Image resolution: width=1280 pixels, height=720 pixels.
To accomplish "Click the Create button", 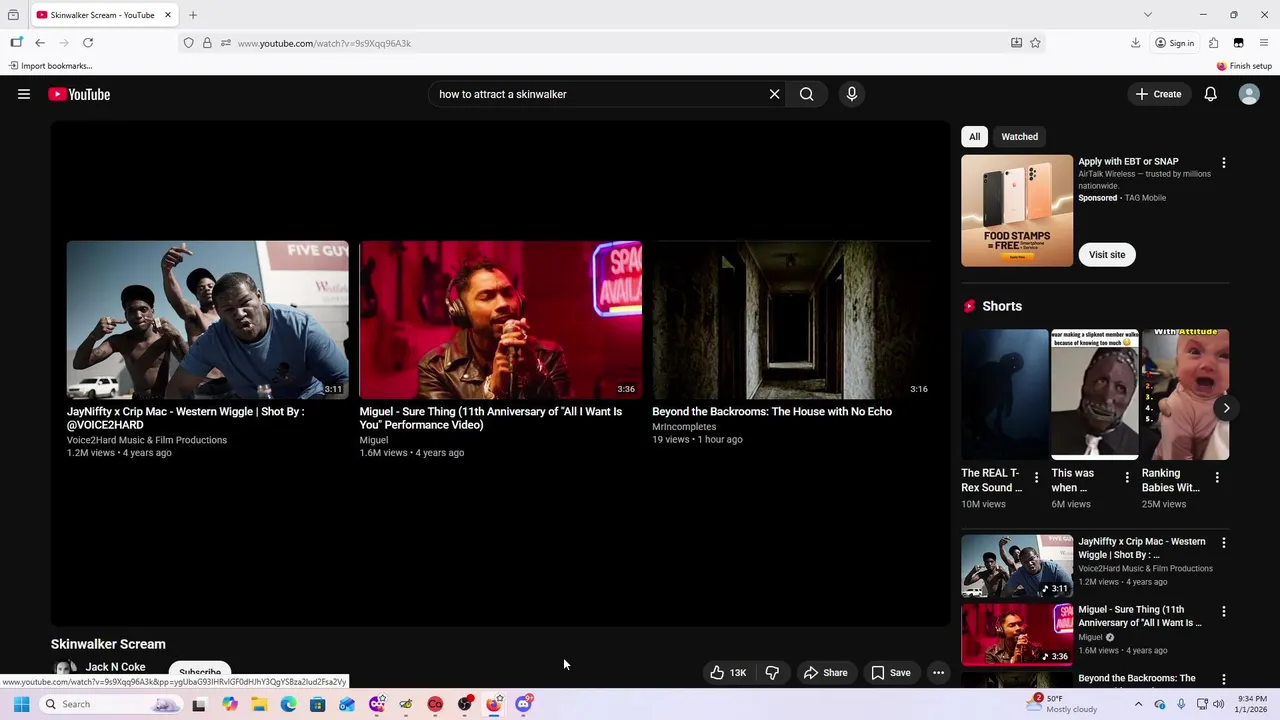I will [1158, 94].
